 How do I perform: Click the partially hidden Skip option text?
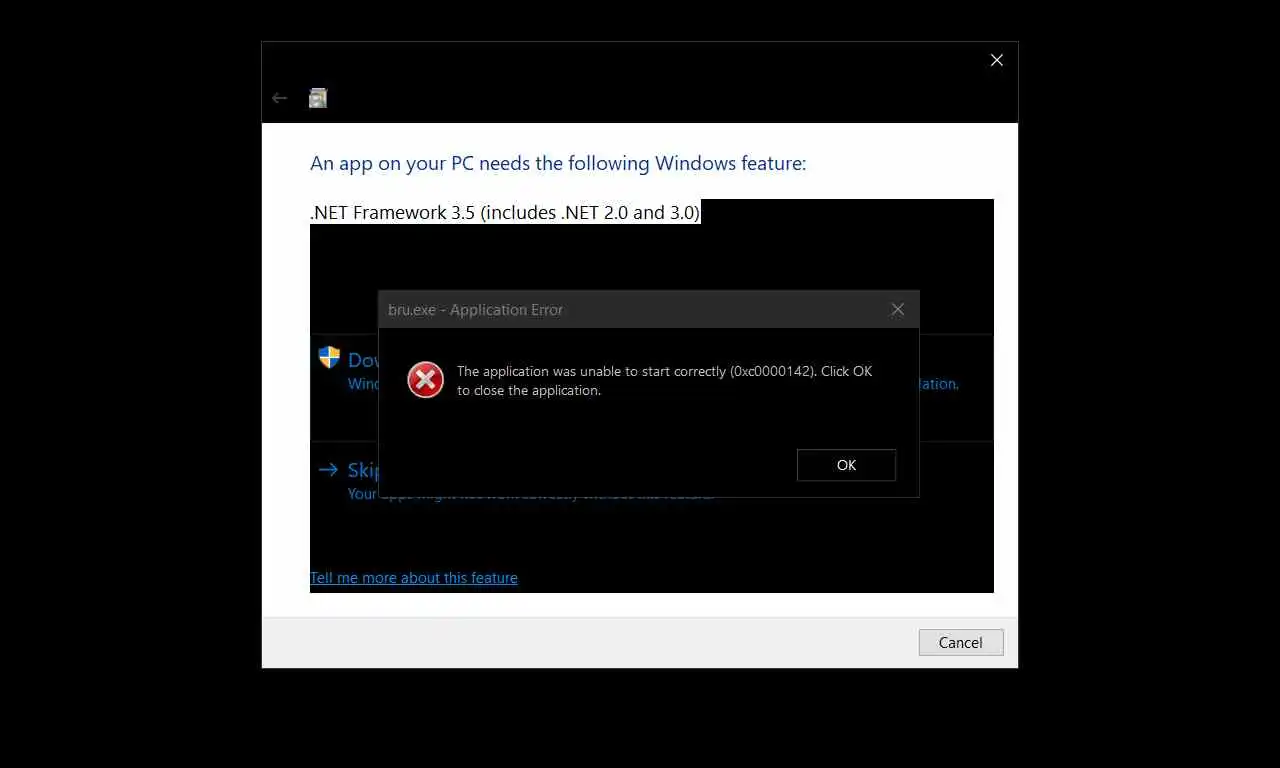point(363,470)
